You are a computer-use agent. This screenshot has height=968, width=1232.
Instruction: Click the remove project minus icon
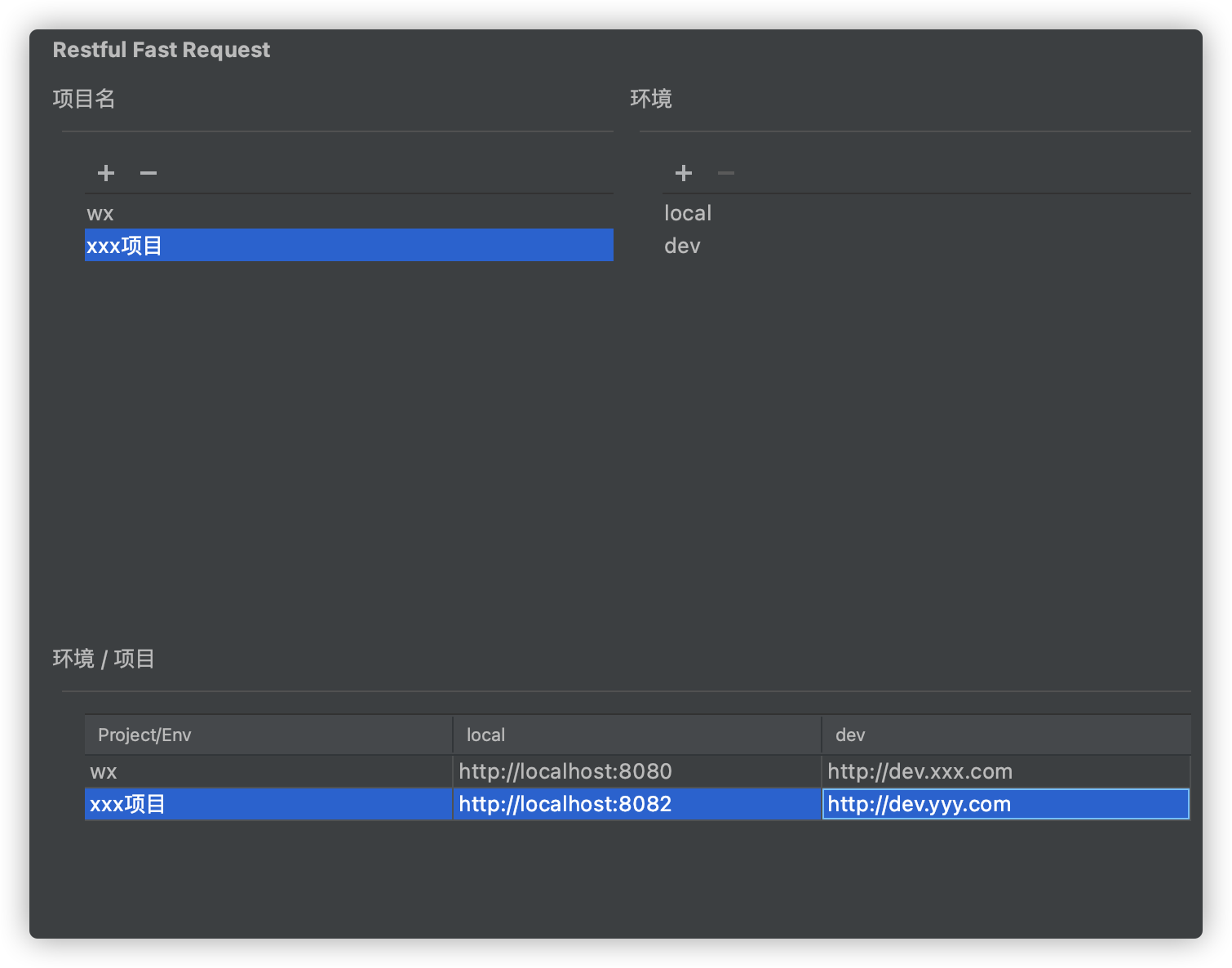point(148,173)
